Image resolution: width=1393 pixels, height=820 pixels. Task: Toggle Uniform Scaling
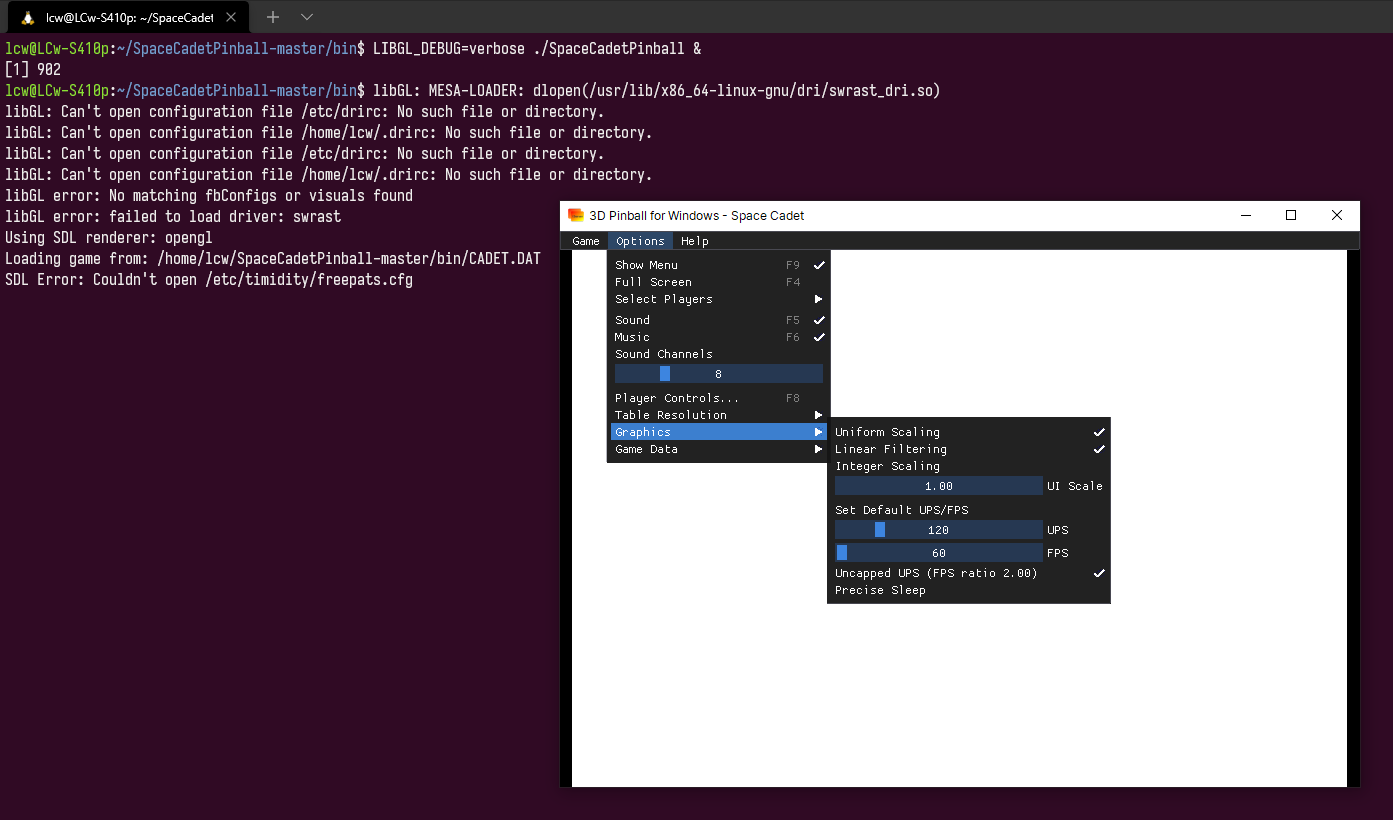tap(969, 432)
